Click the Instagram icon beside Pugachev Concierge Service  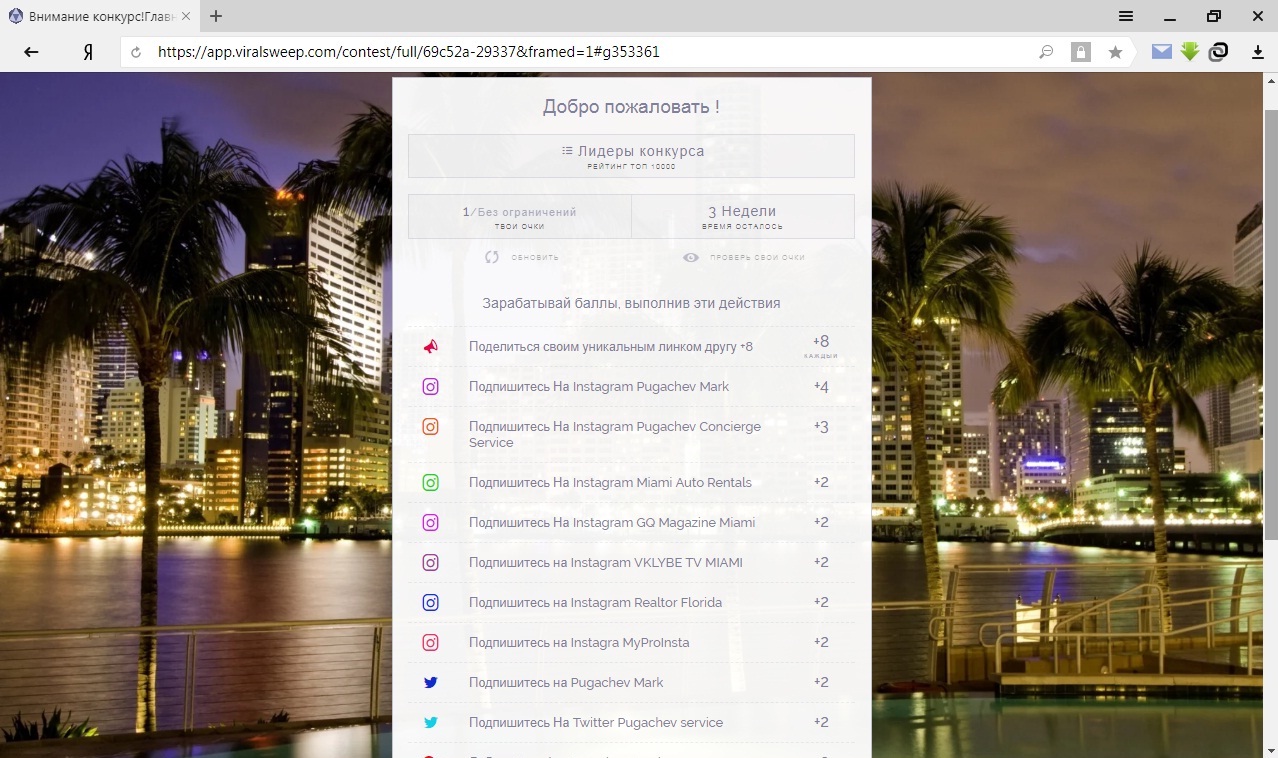(430, 427)
